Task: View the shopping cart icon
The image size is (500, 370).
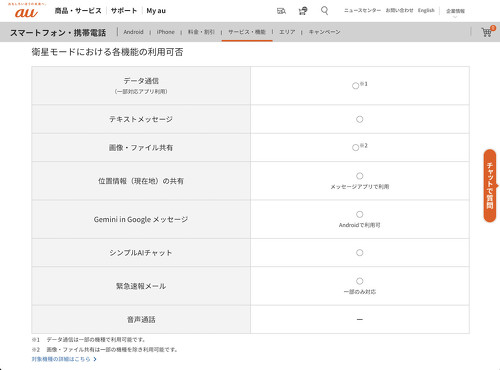Action: (488, 32)
